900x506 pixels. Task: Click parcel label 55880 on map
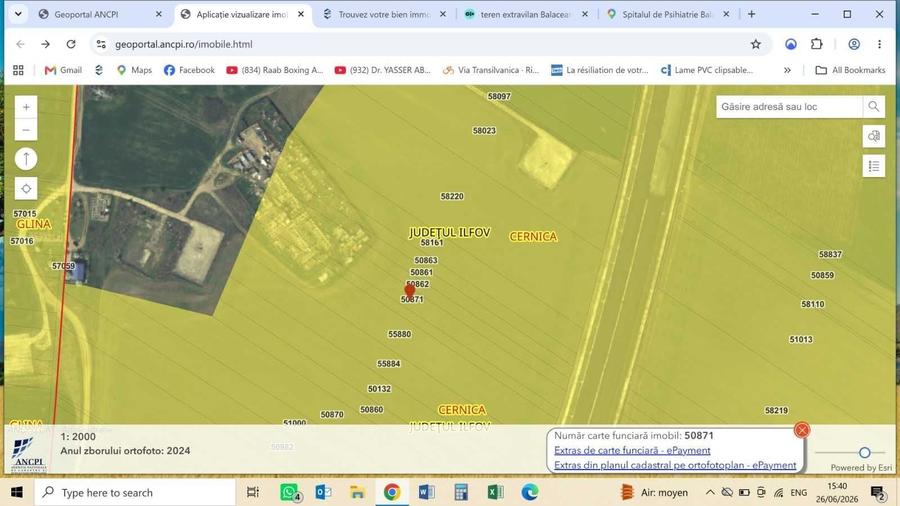(399, 334)
